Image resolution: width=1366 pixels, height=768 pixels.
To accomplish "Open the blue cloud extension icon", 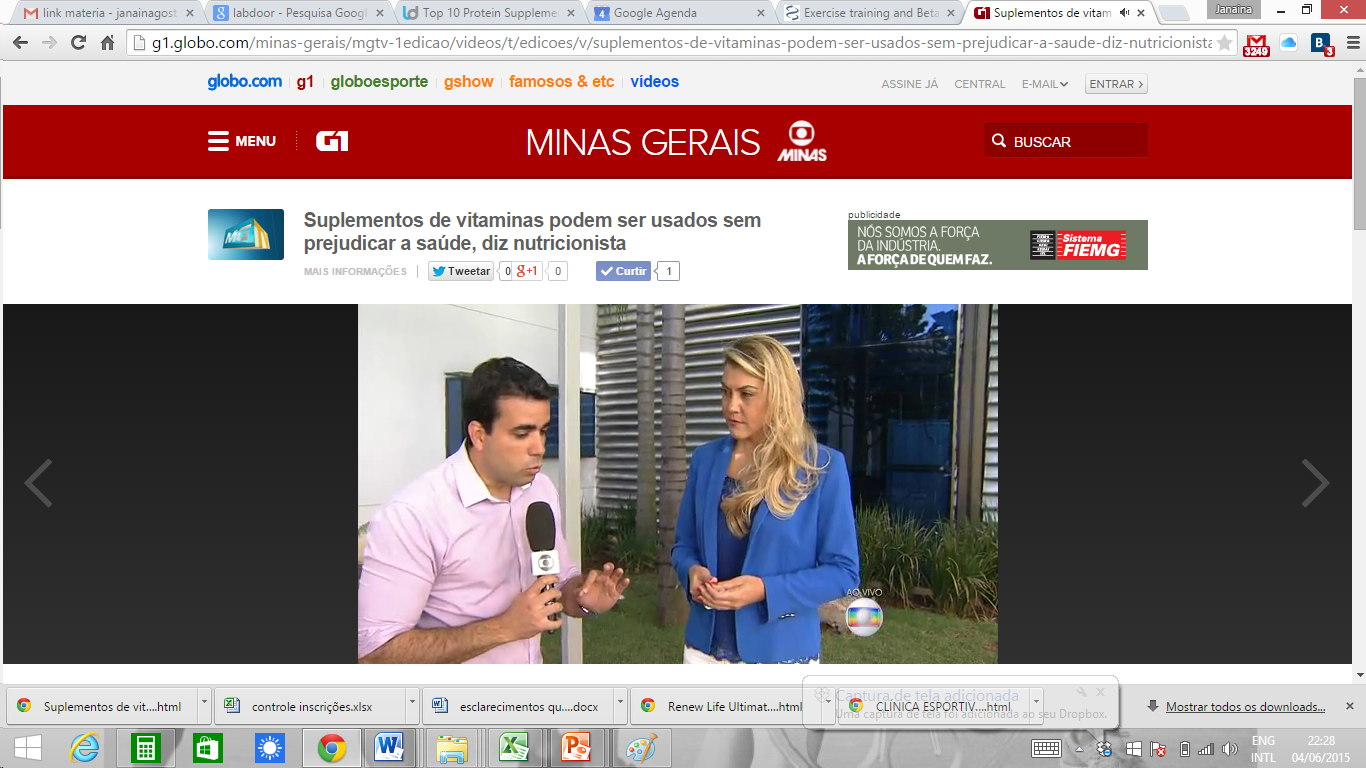I will (1288, 43).
